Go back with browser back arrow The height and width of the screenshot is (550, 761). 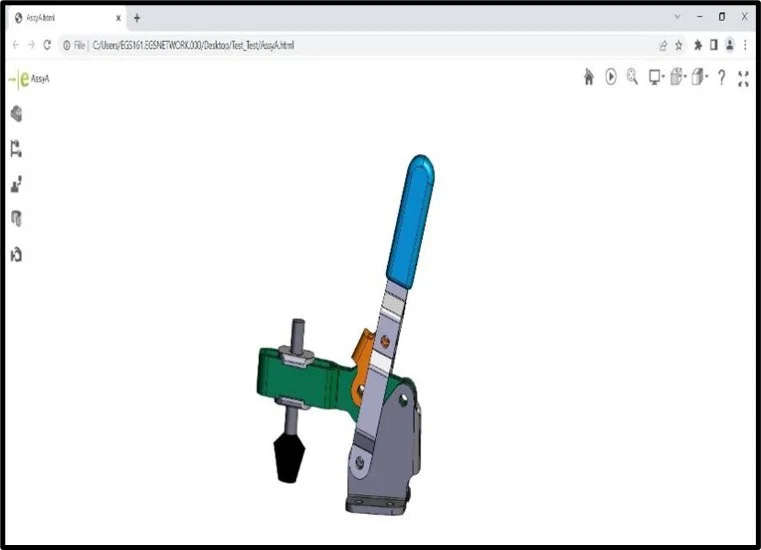16,45
